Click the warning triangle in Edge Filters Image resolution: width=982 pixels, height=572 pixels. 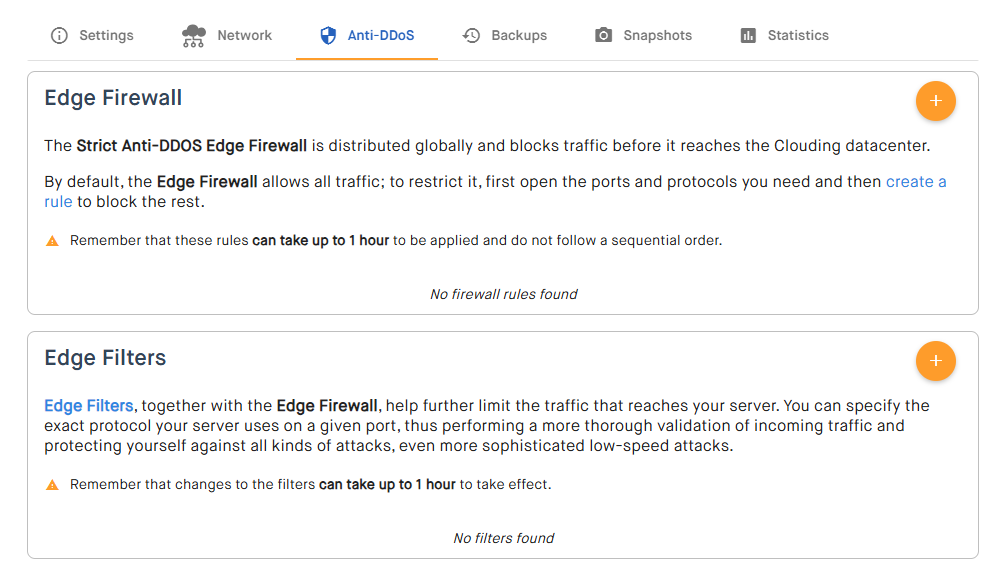tap(52, 485)
